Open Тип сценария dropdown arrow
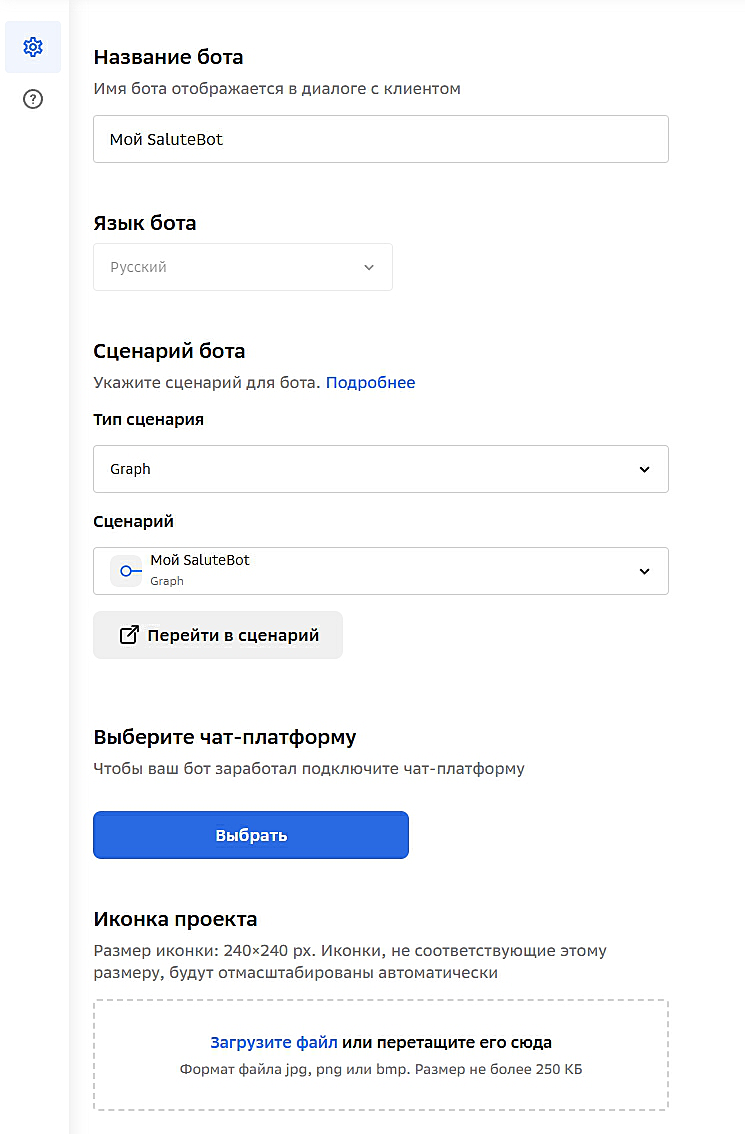Screen dimensions: 745x1134 [x=644, y=469]
